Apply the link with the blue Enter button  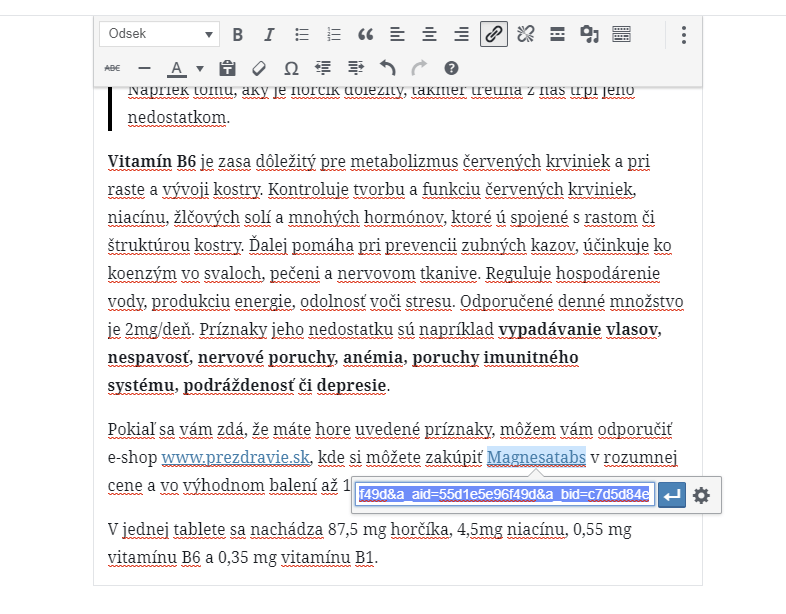coord(672,495)
